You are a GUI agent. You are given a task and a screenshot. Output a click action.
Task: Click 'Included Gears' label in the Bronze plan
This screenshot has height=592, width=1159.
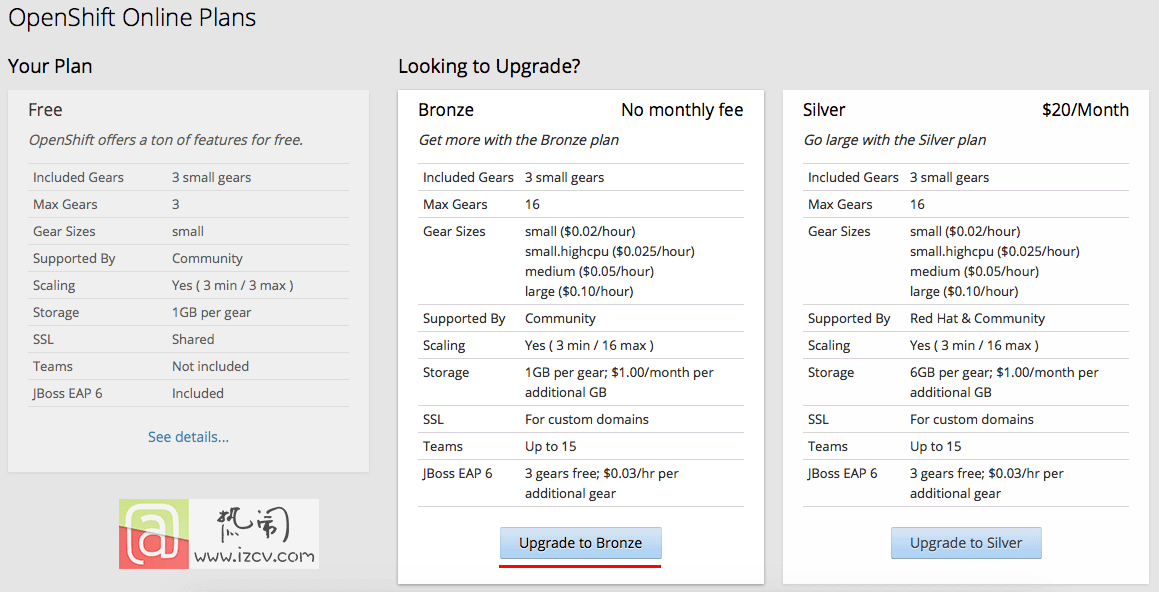tap(468, 177)
